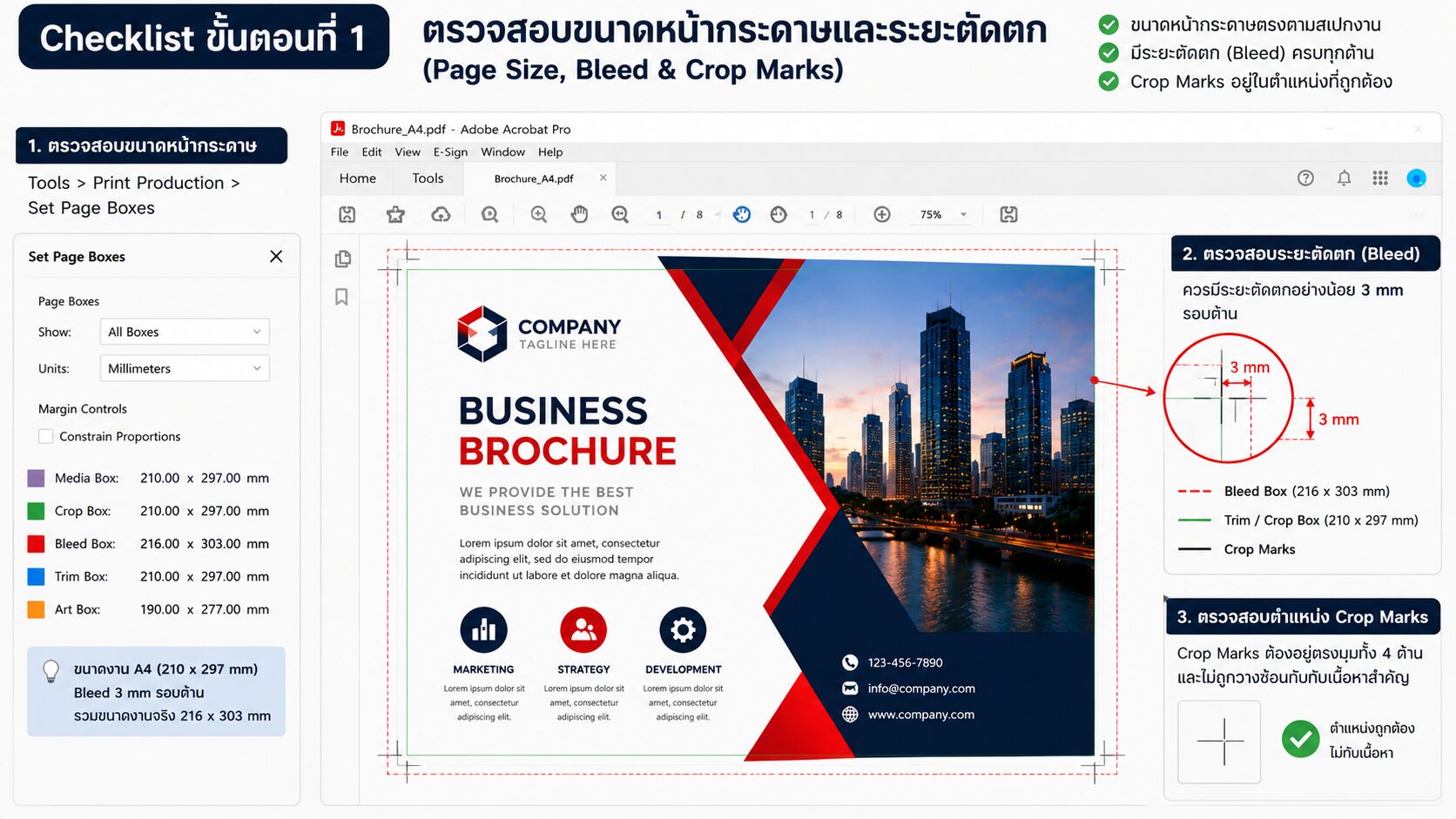Select the grey hand pan tool

tap(579, 214)
